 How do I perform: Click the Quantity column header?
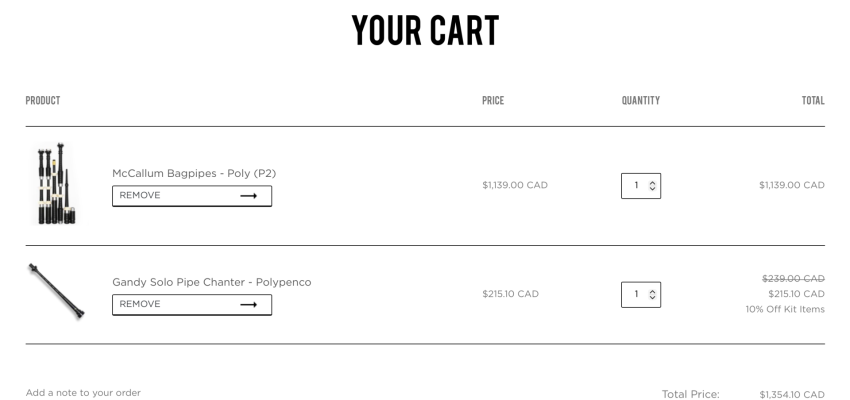pos(640,100)
